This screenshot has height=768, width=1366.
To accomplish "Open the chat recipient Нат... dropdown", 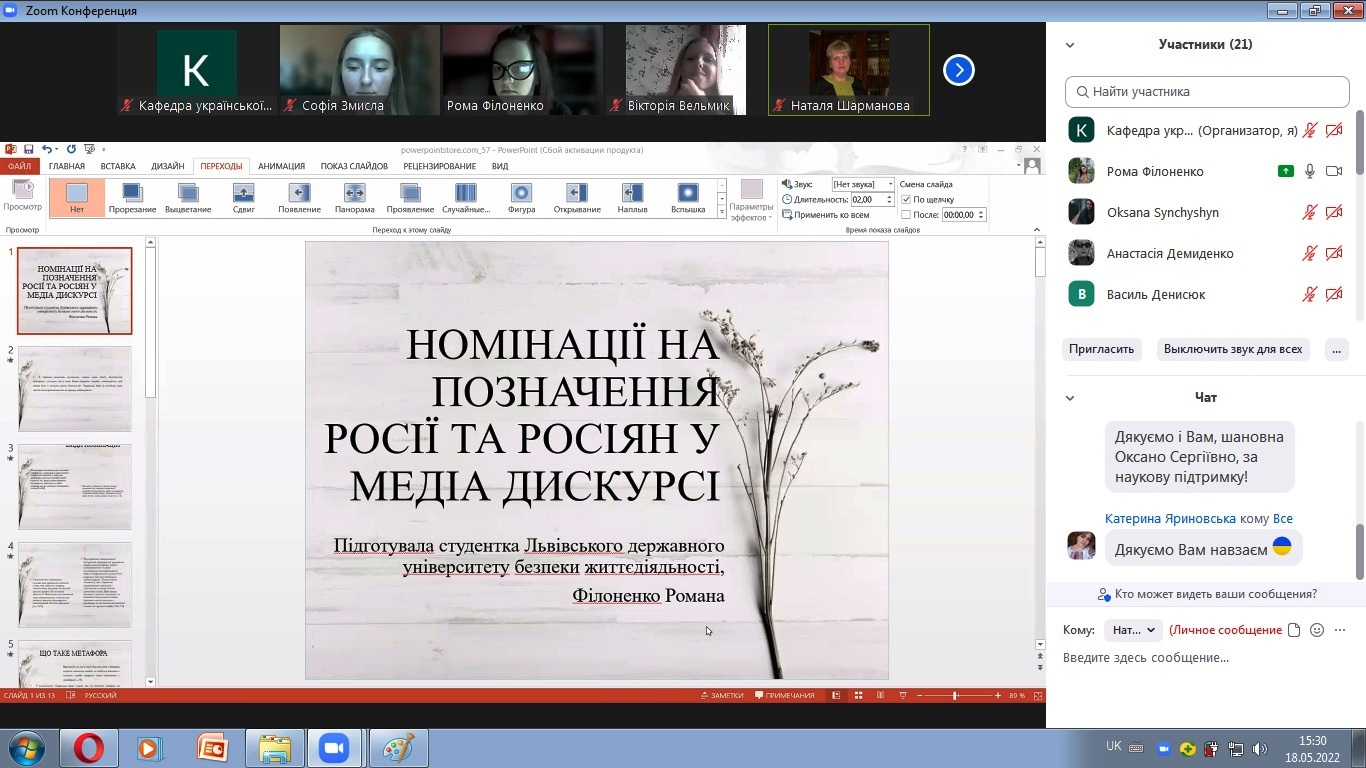I will click(x=1134, y=630).
